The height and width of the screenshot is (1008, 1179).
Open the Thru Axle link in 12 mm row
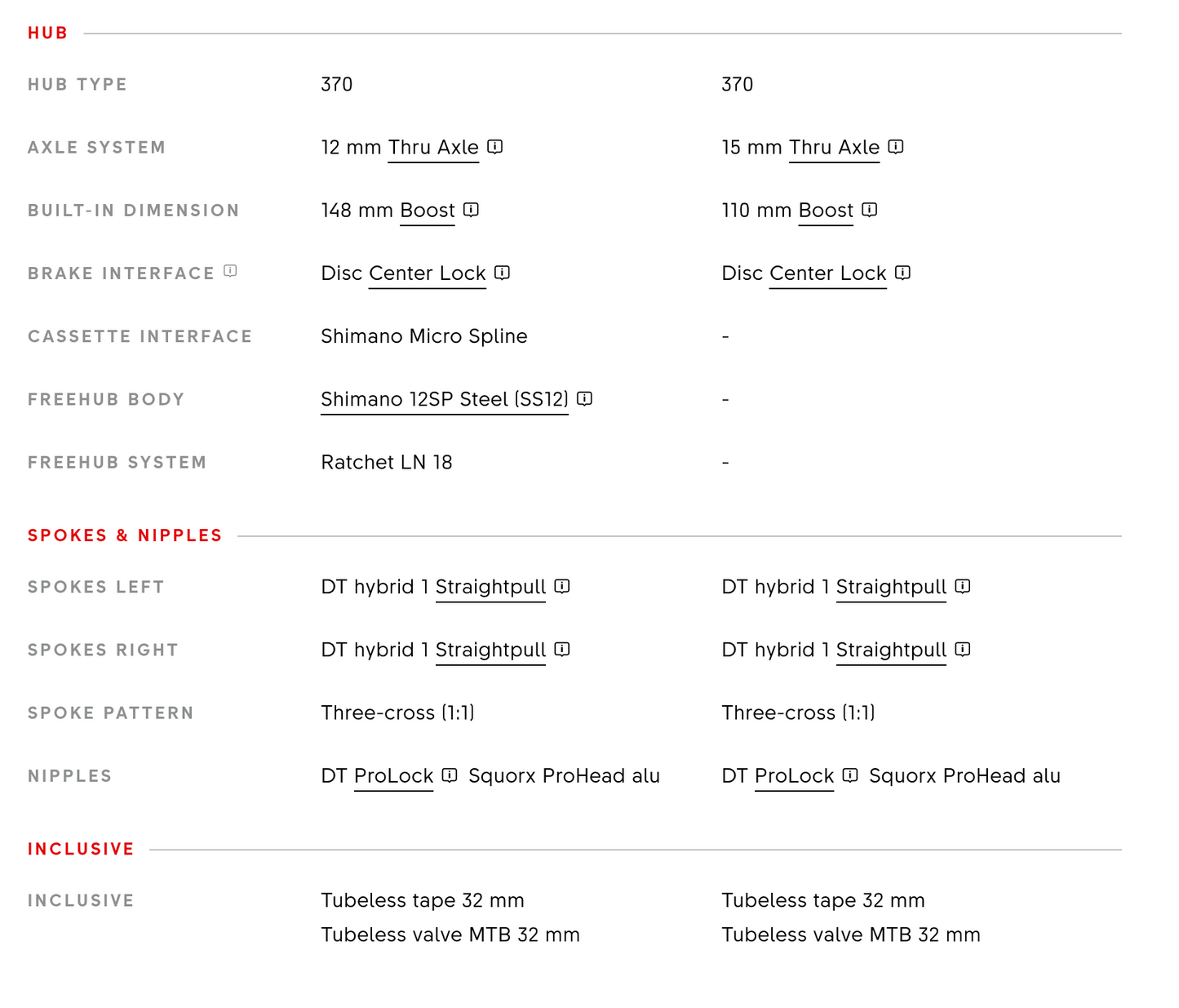(x=433, y=148)
